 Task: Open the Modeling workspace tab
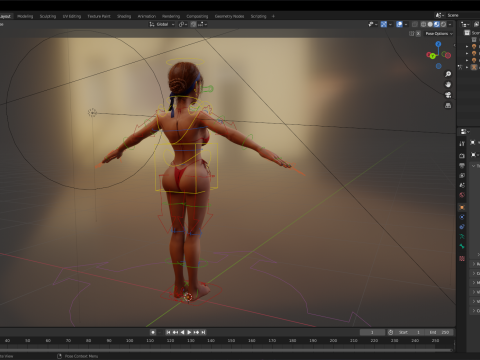coord(25,16)
